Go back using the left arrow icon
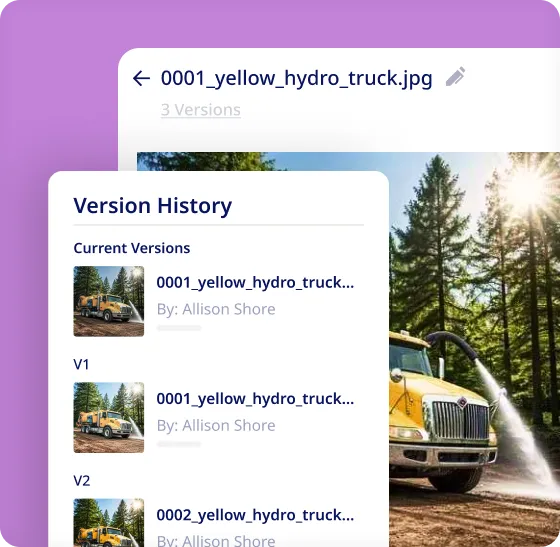The height and width of the screenshot is (547, 560). tap(141, 79)
